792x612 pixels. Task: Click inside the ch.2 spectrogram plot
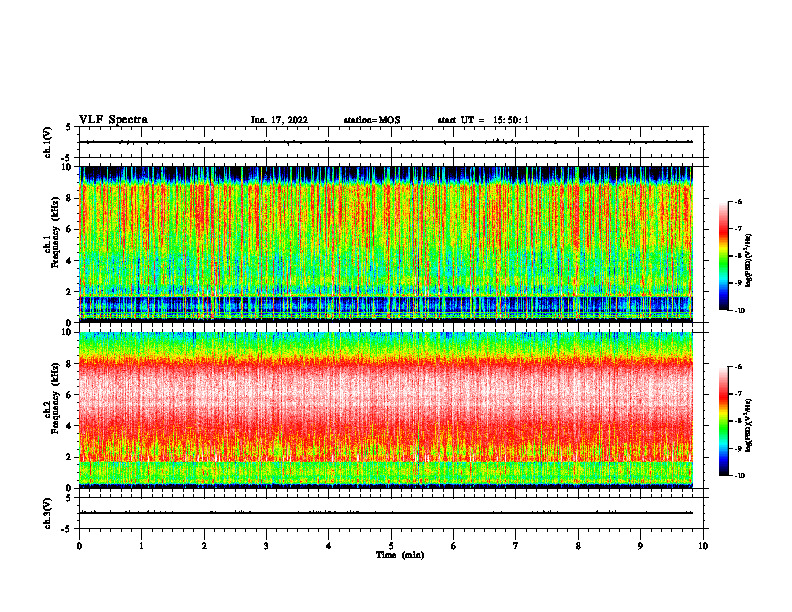pos(386,410)
